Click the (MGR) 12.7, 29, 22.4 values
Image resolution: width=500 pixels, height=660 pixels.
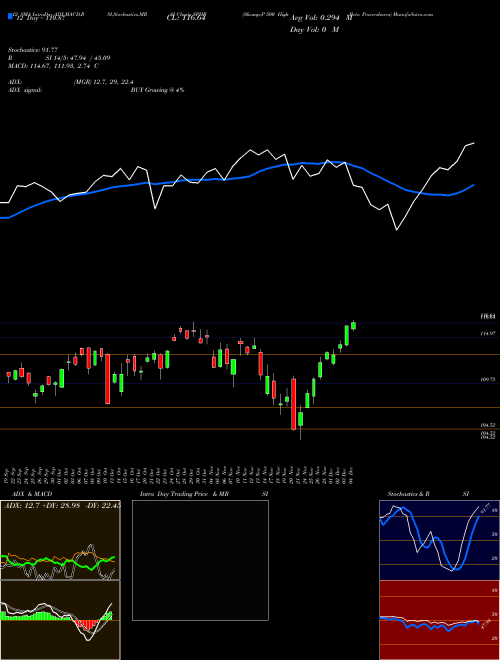click(103, 82)
